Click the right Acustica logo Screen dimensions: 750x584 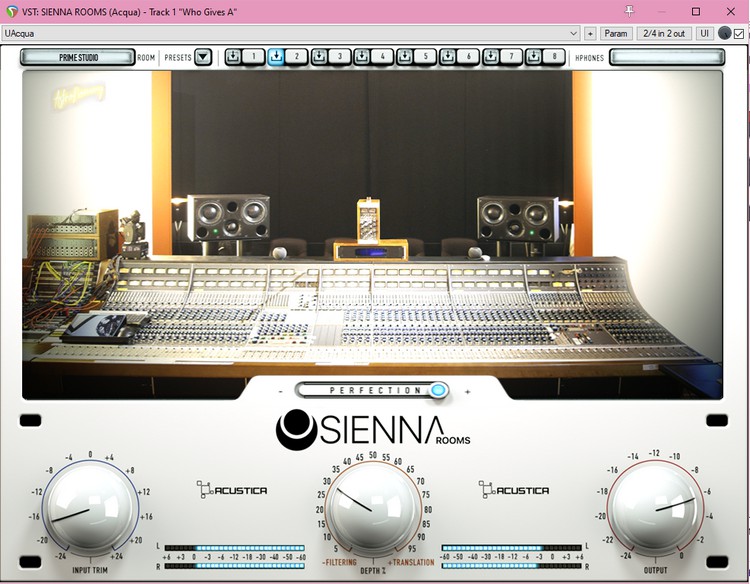pos(514,490)
